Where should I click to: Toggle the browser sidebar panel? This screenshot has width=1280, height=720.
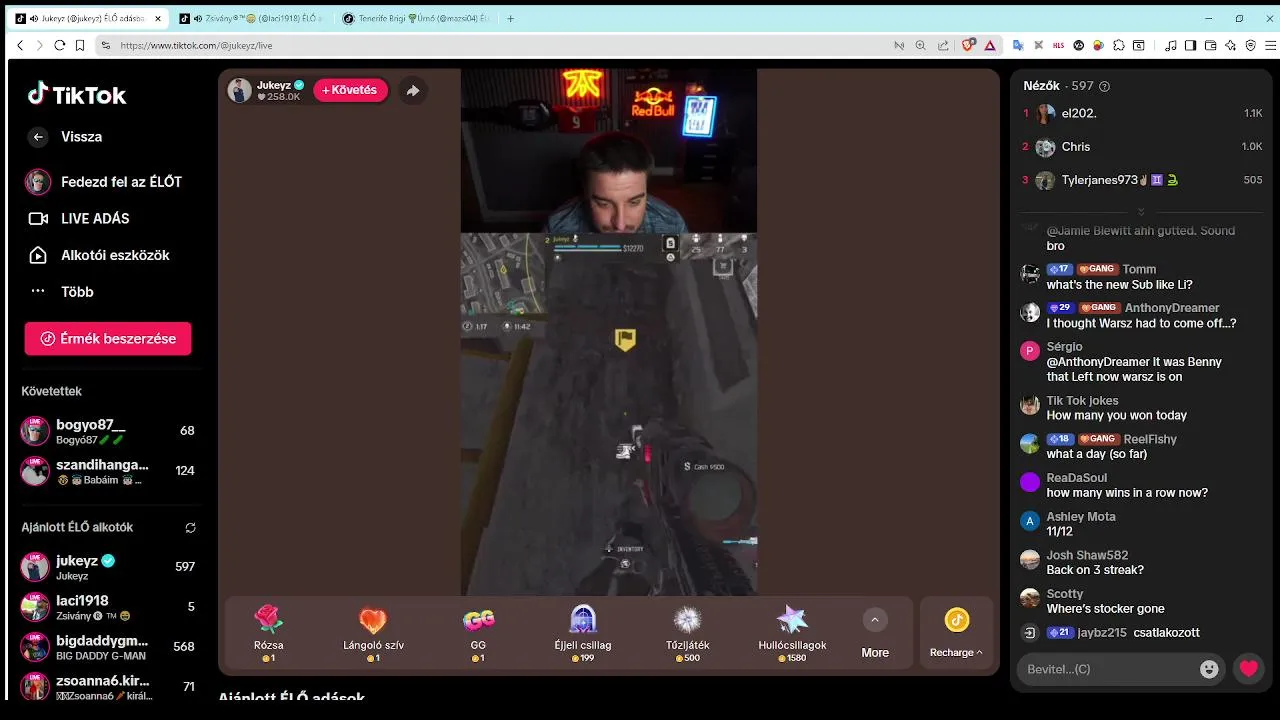pos(1190,45)
